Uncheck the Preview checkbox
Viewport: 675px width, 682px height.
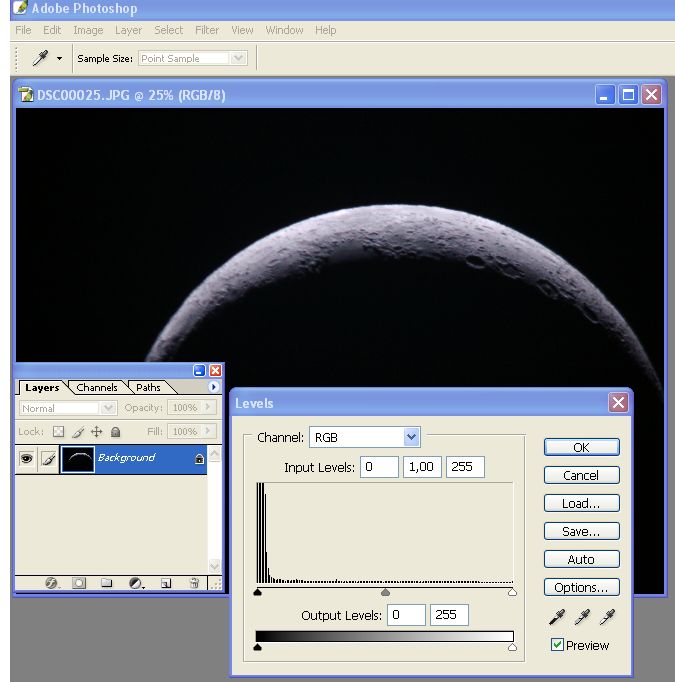(x=557, y=645)
